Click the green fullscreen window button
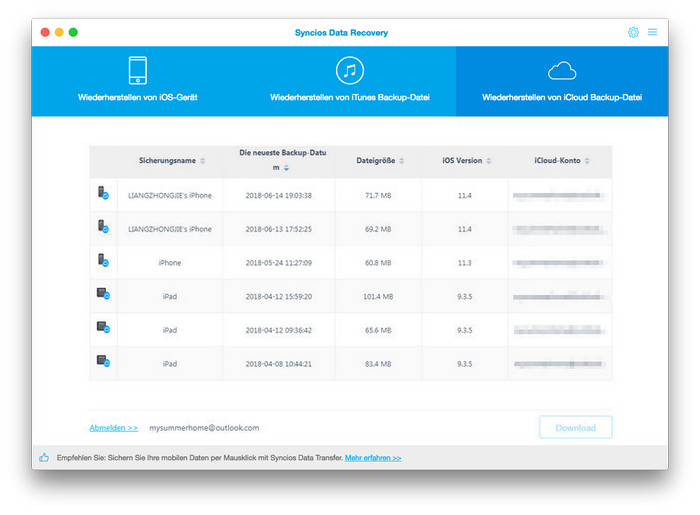This screenshot has height=515, width=700. [73, 32]
